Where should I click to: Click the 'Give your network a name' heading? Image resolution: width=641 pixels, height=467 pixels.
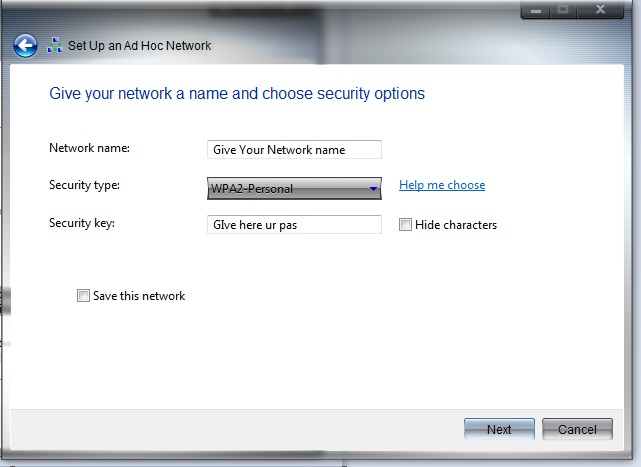tap(237, 94)
